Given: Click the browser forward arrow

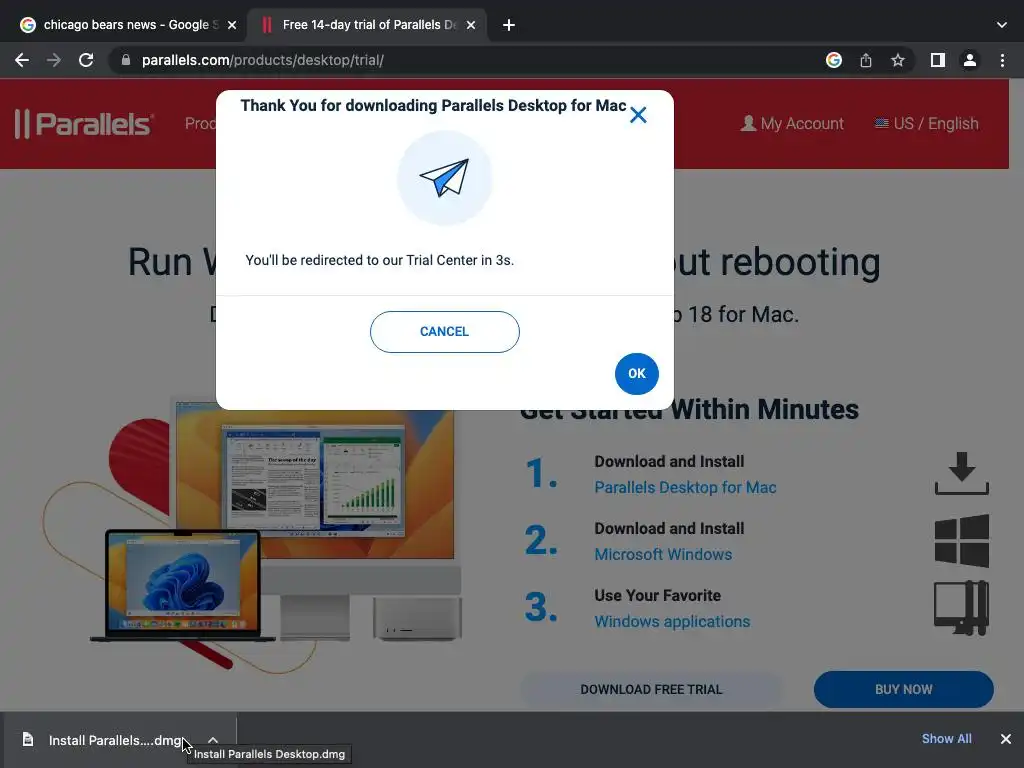Looking at the screenshot, I should click(x=54, y=60).
